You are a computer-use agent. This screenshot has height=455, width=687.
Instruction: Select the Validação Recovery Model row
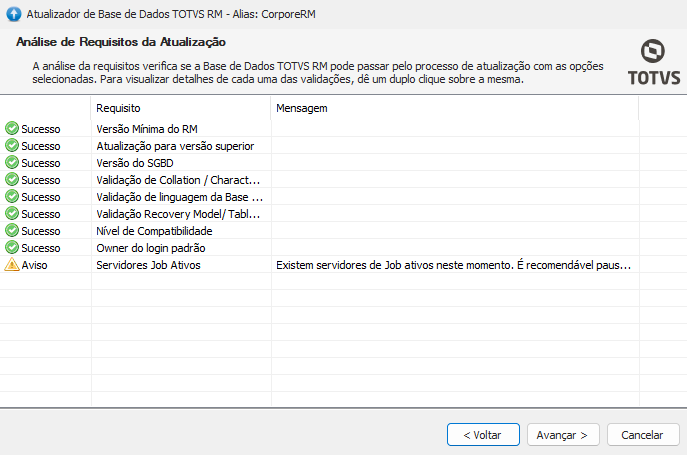[x=178, y=214]
